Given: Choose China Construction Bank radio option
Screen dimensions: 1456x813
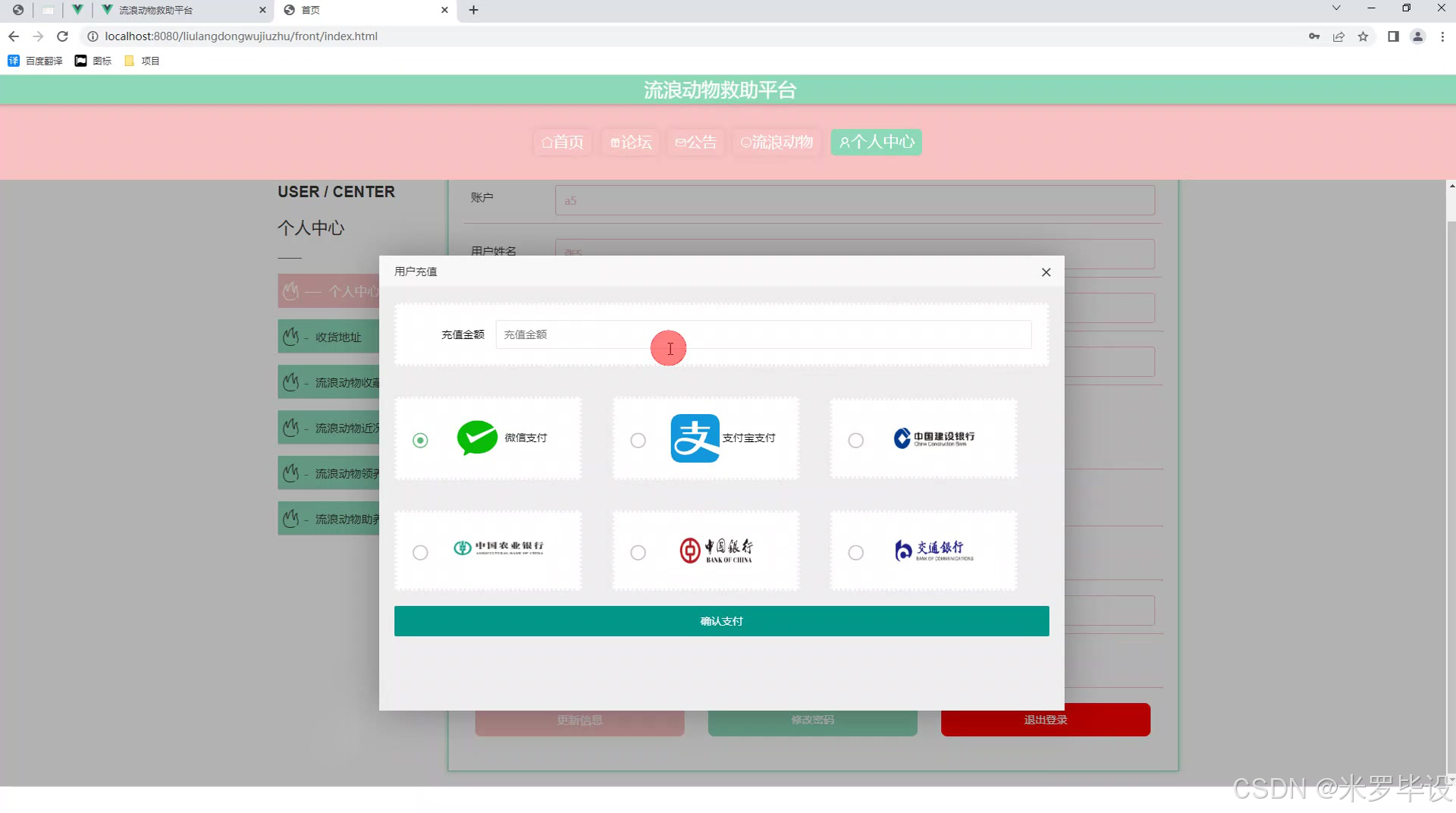Looking at the screenshot, I should pyautogui.click(x=855, y=441).
